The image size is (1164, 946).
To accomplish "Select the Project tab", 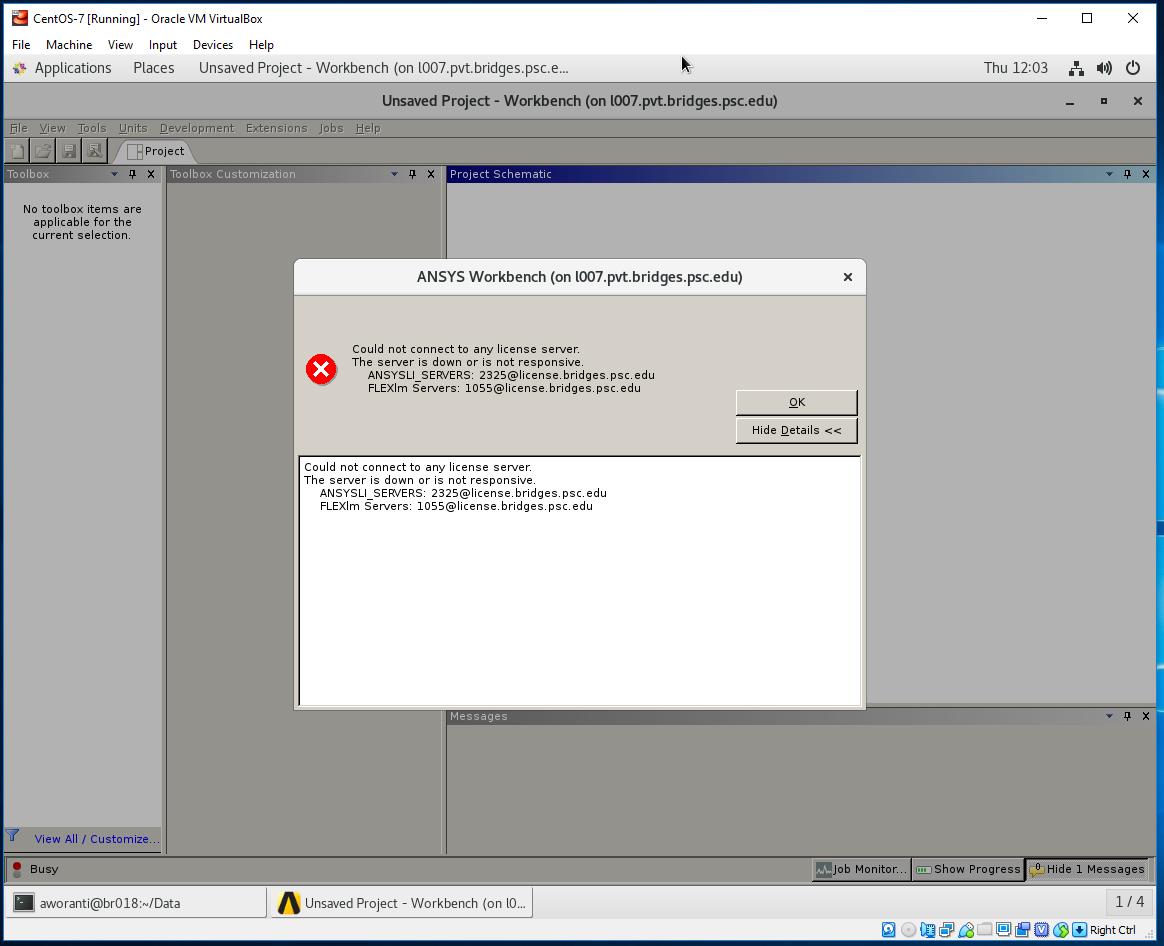I will 155,151.
